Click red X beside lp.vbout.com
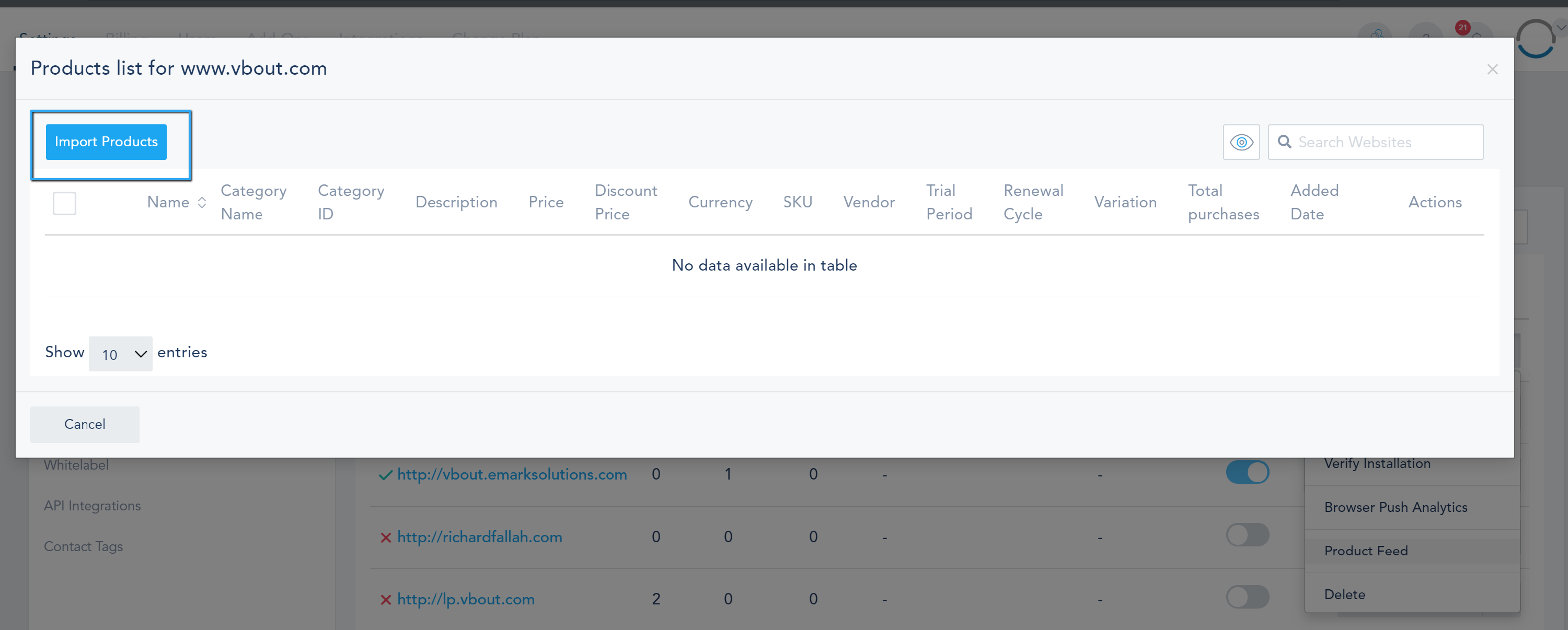 click(385, 600)
